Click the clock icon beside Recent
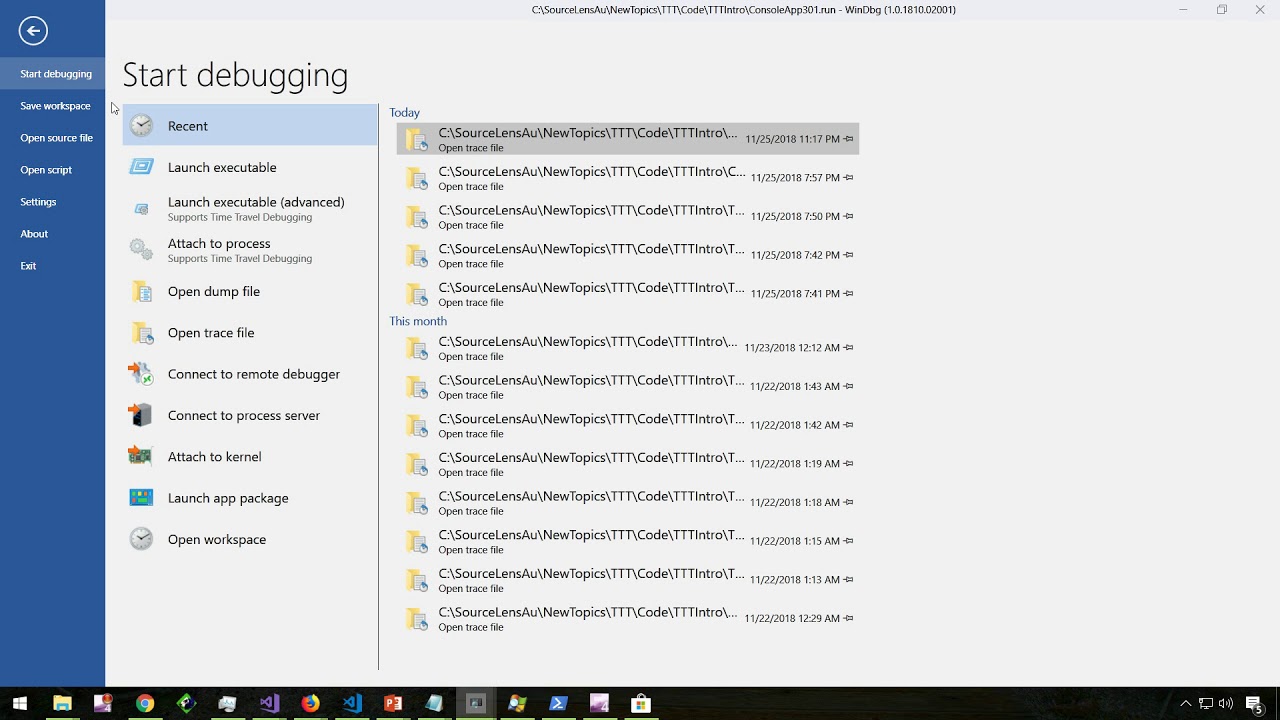This screenshot has height=720, width=1280. (142, 126)
